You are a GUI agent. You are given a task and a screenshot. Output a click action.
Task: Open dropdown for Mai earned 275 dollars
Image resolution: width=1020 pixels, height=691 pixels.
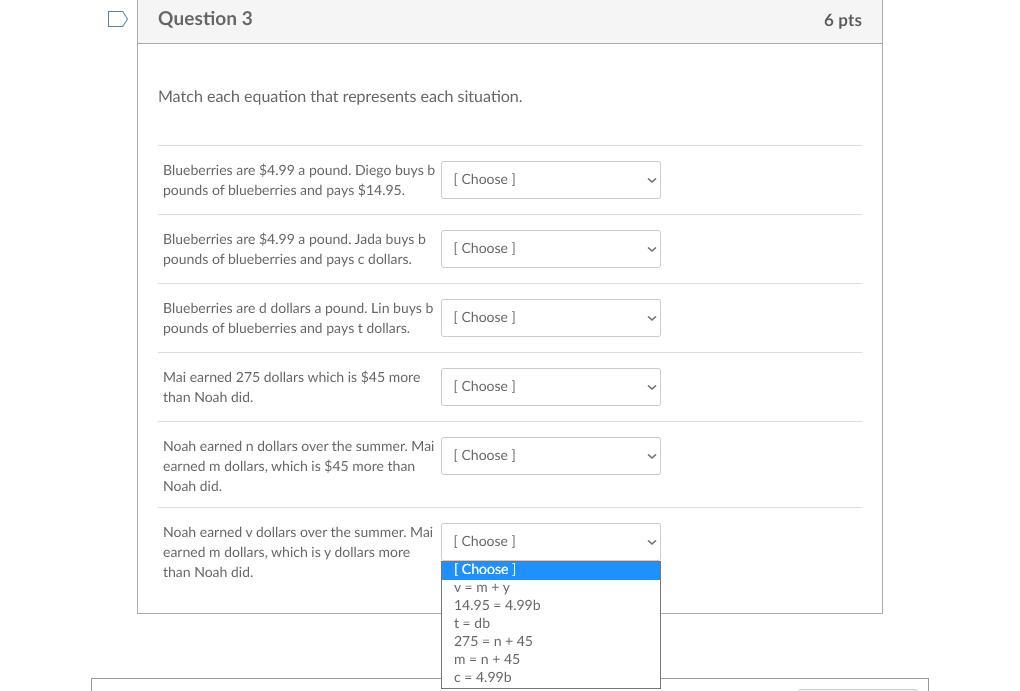point(550,387)
